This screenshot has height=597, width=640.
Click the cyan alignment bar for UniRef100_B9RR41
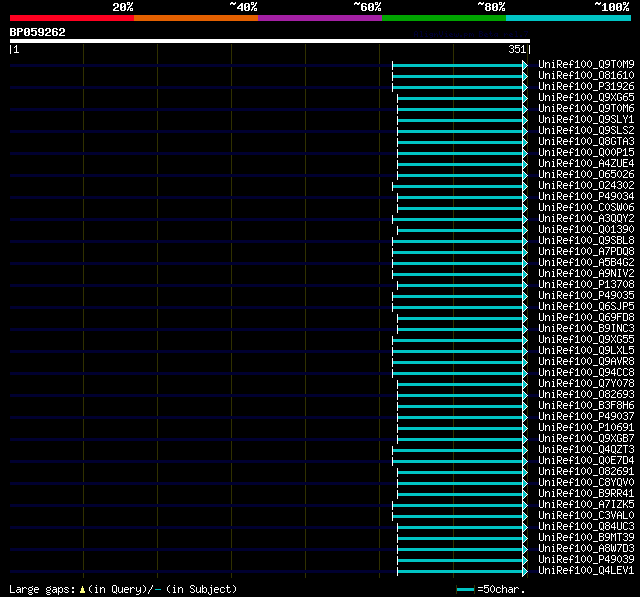pos(460,495)
